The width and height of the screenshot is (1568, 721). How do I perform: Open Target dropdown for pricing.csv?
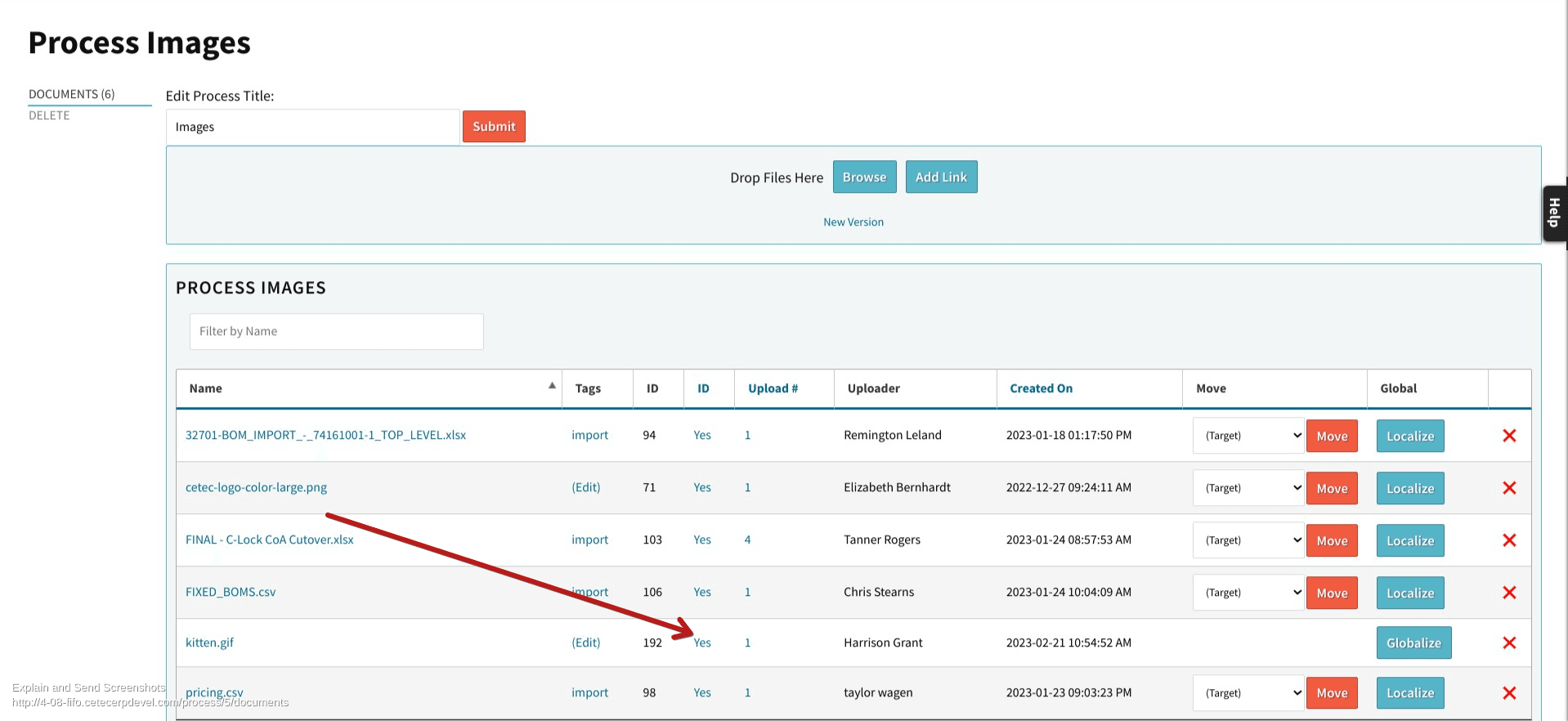[x=1248, y=693]
